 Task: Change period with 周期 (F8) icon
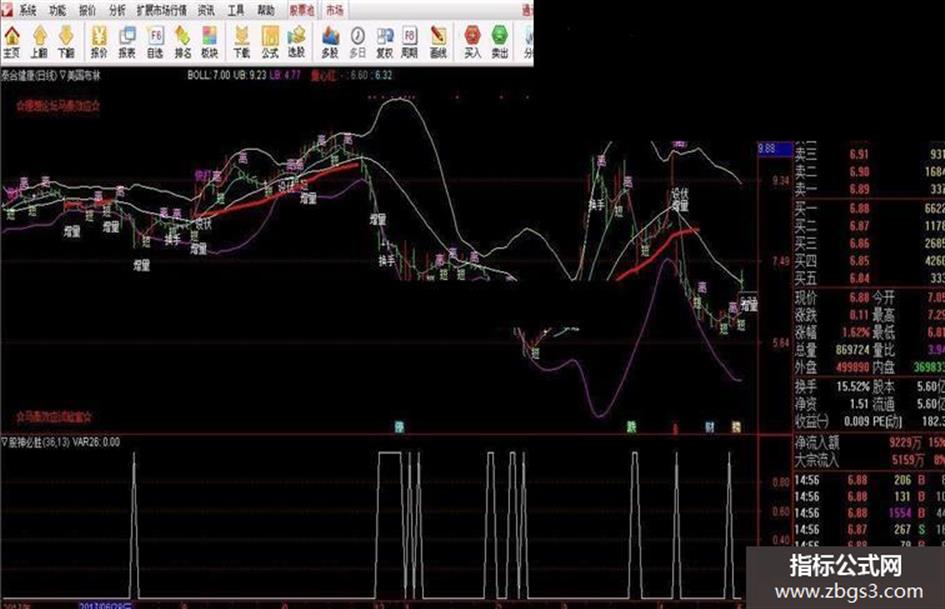pyautogui.click(x=410, y=42)
